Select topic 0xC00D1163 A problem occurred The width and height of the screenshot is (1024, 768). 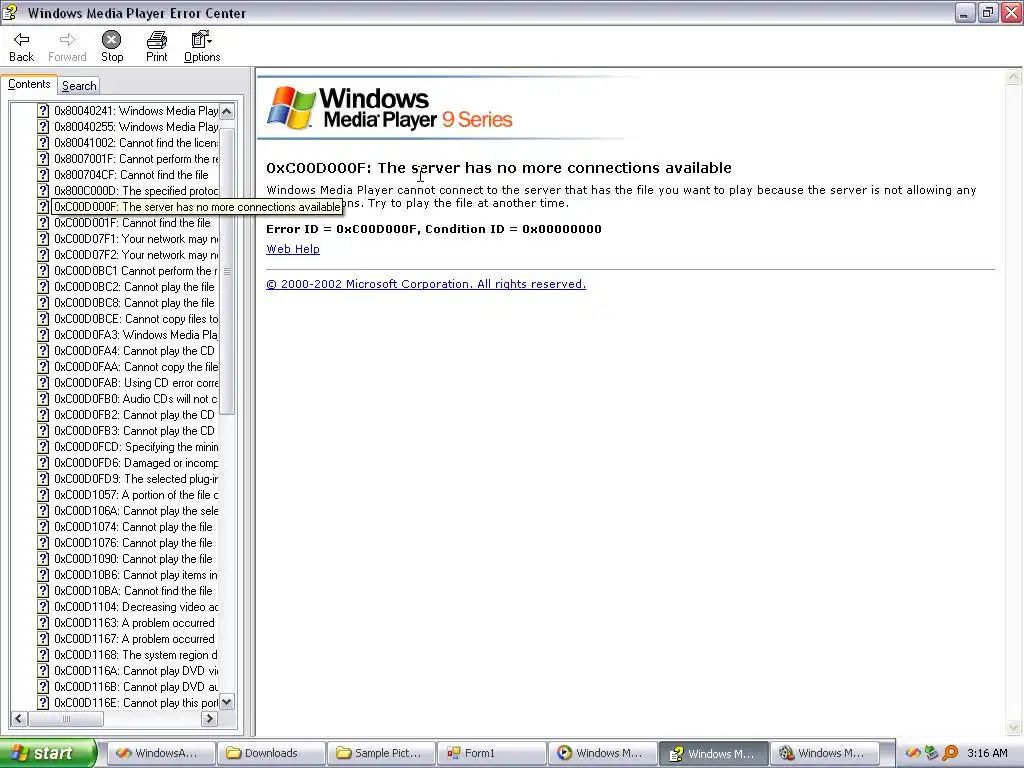pyautogui.click(x=134, y=623)
